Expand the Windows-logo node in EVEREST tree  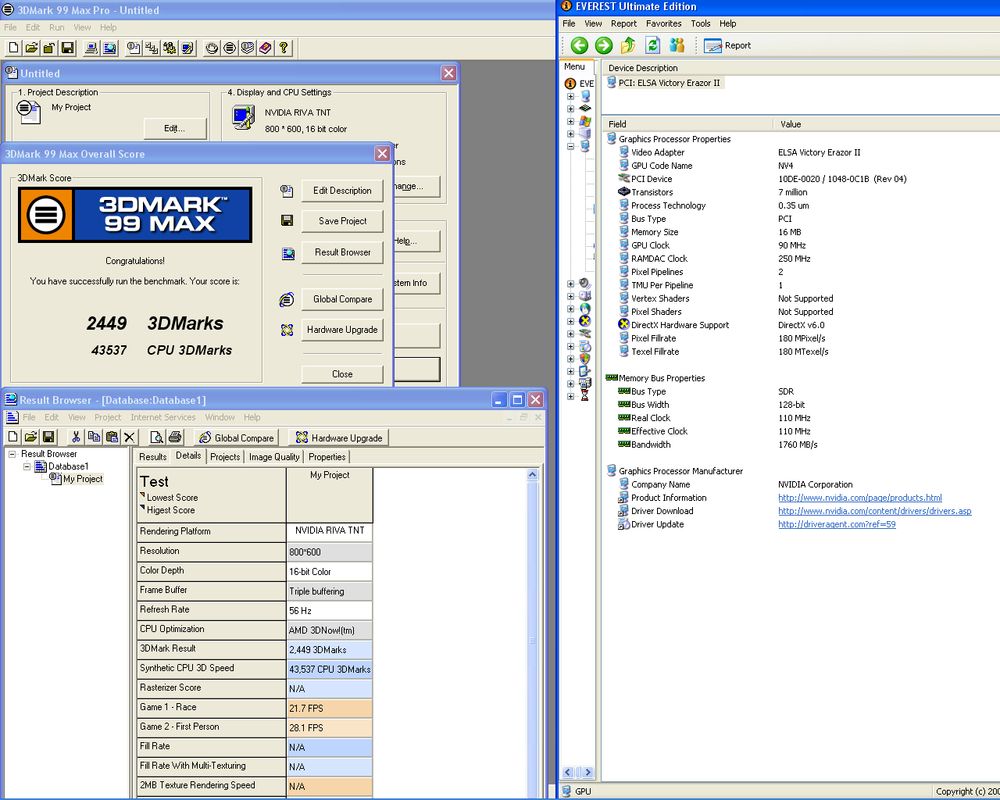tap(571, 121)
